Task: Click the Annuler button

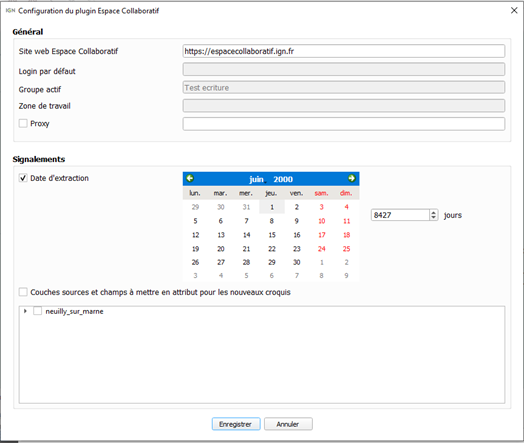Action: click(288, 424)
